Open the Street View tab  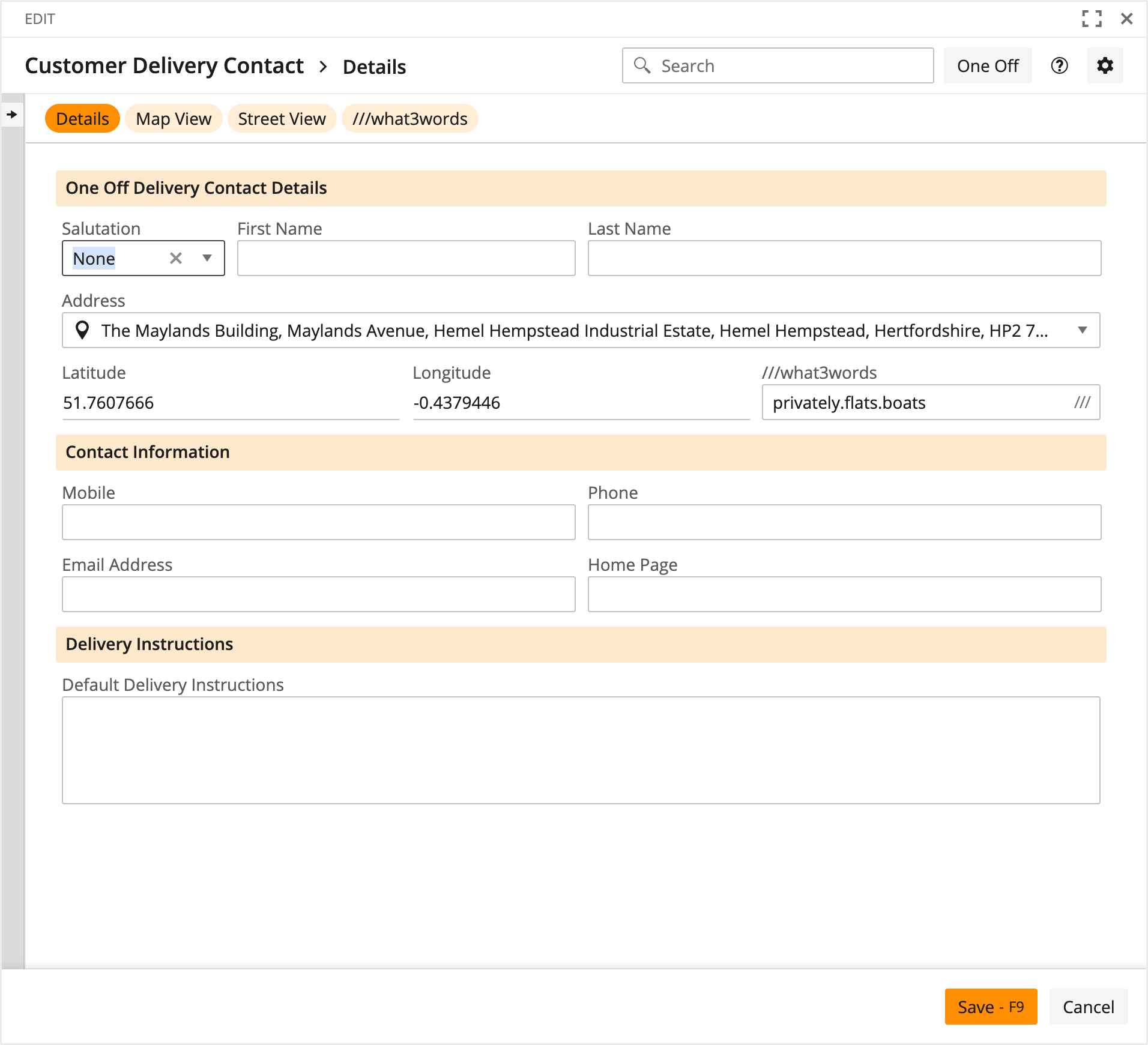[x=282, y=119]
